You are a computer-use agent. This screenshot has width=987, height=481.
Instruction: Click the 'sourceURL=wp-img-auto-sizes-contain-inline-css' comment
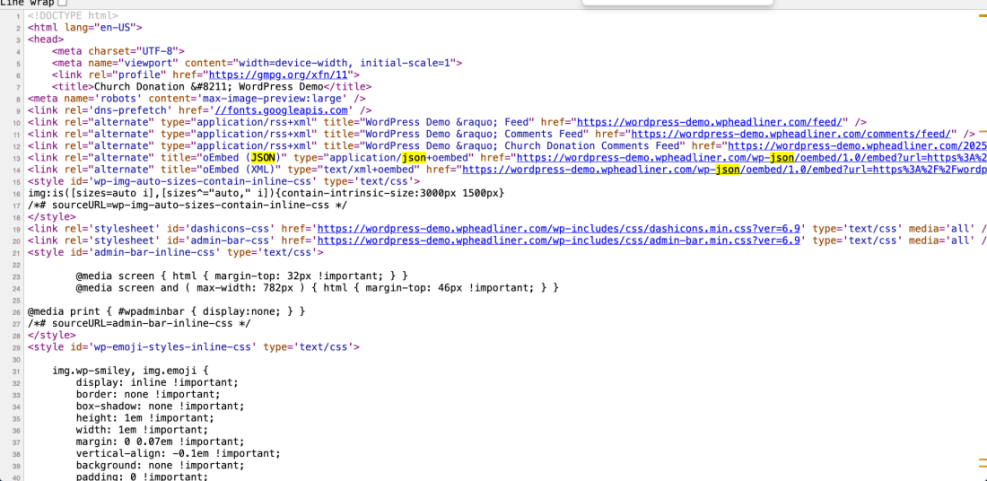(x=187, y=205)
